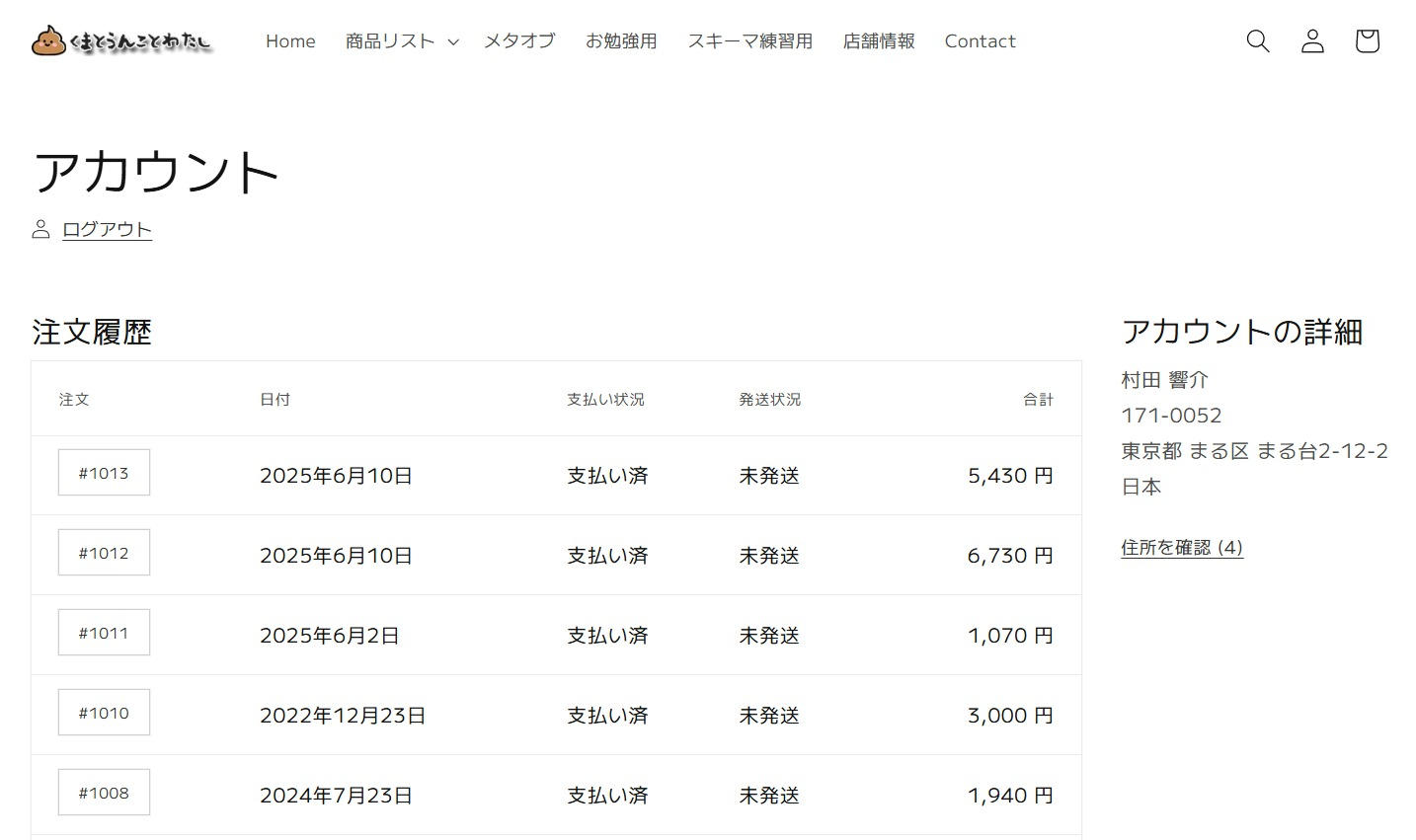Click the account person icon in header
Image resolution: width=1416 pixels, height=840 pixels.
point(1312,40)
